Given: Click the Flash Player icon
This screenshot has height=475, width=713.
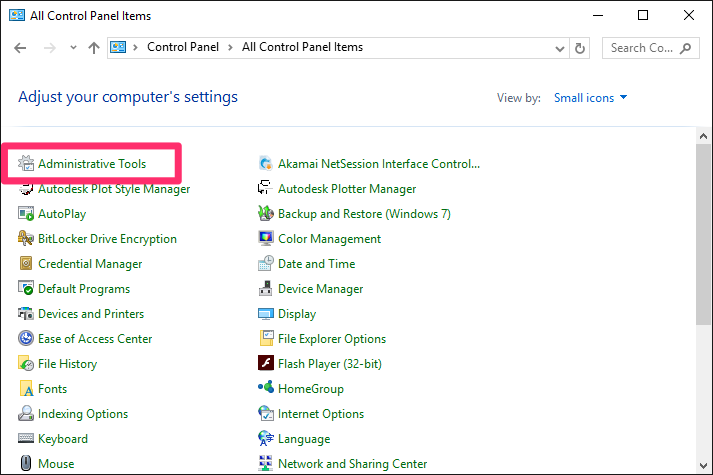Looking at the screenshot, I should point(266,363).
